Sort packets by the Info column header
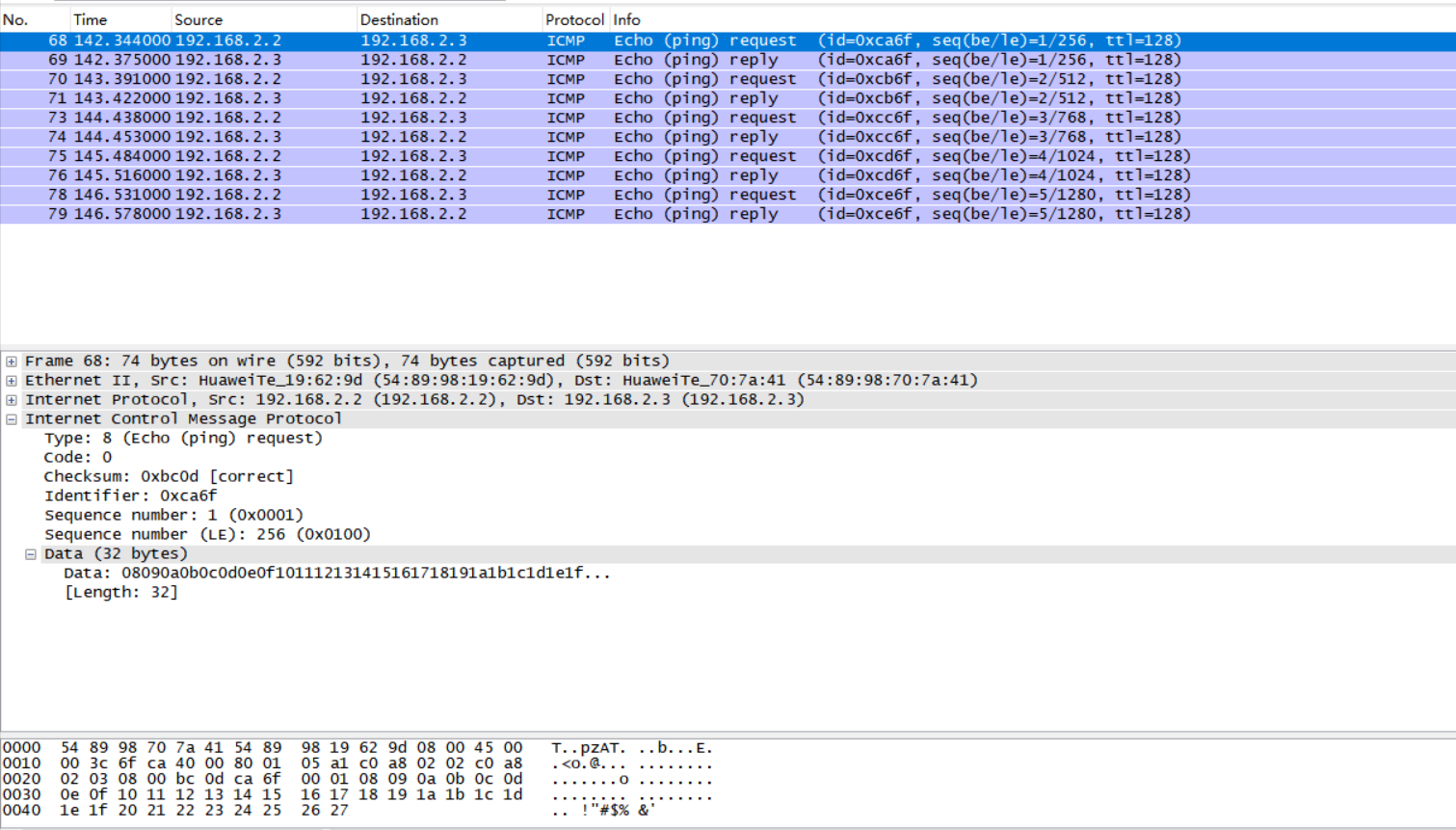Viewport: 1456px width, 830px height. pyautogui.click(x=1032, y=19)
